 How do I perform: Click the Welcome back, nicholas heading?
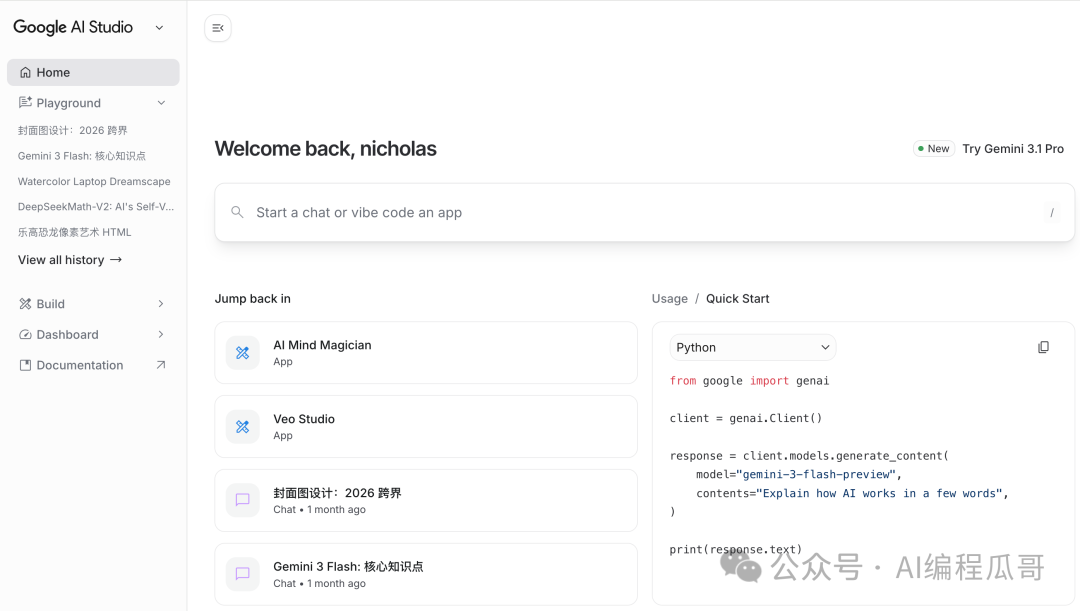[x=326, y=149]
